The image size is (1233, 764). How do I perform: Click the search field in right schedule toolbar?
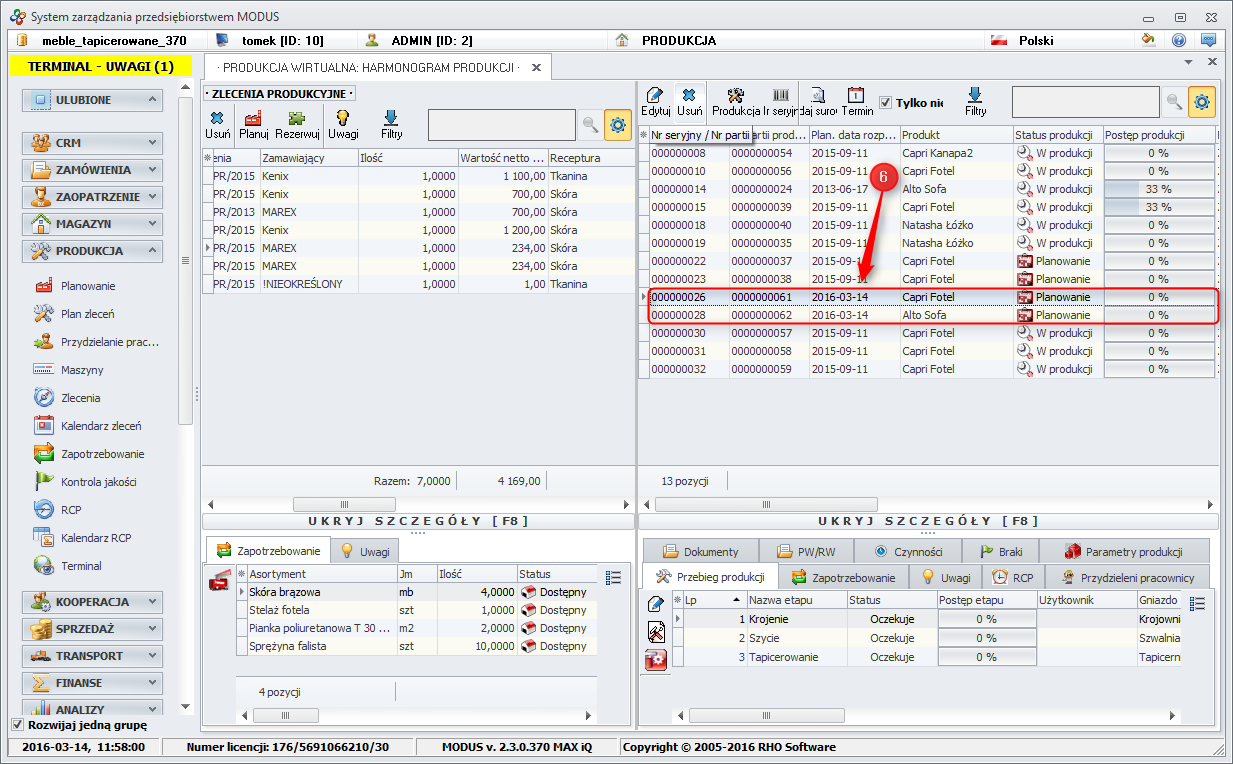point(1085,101)
